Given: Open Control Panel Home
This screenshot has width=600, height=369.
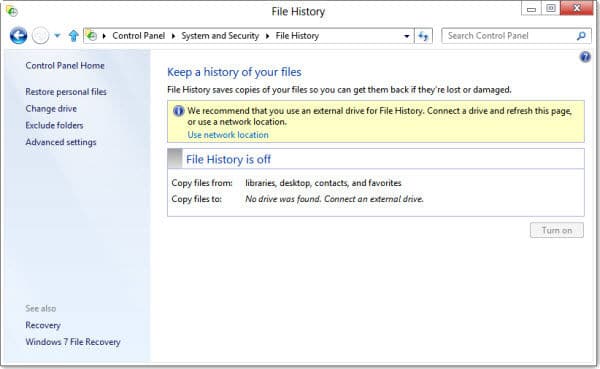Looking at the screenshot, I should 65,65.
